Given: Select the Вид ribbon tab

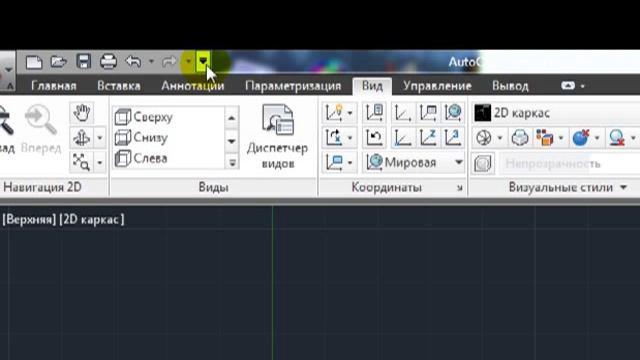Looking at the screenshot, I should point(372,86).
